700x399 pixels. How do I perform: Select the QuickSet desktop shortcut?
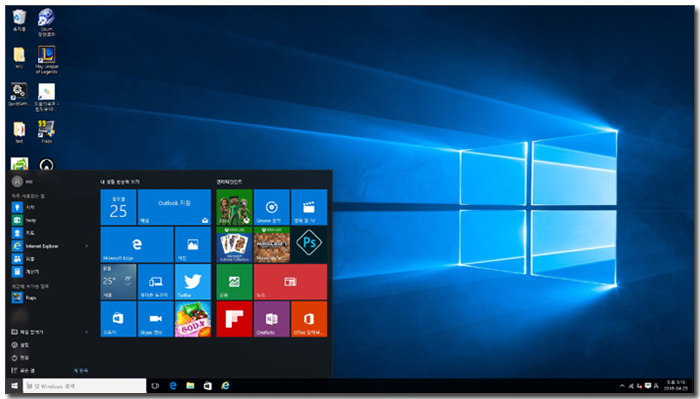click(x=19, y=95)
